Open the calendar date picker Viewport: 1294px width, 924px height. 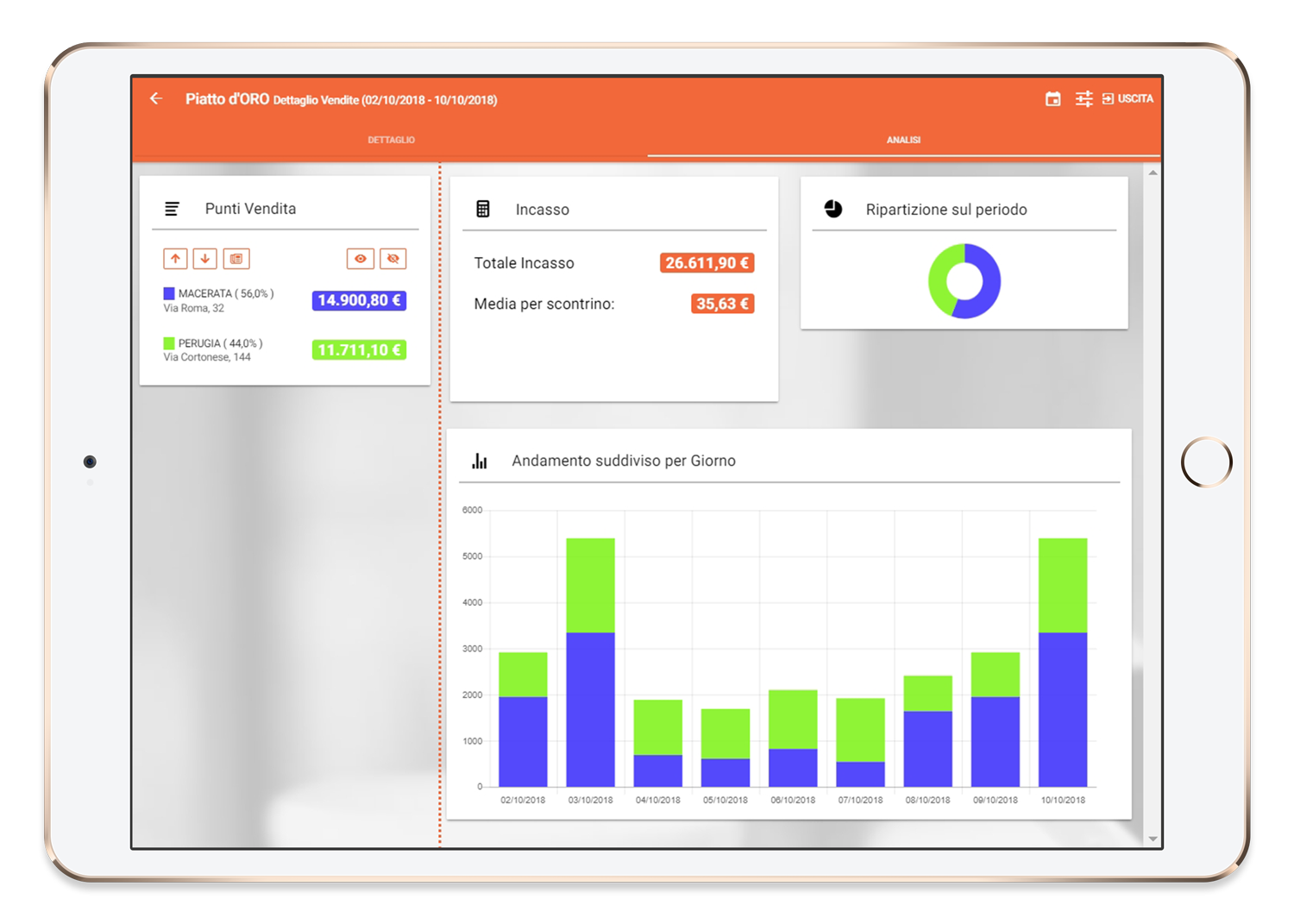[1052, 99]
